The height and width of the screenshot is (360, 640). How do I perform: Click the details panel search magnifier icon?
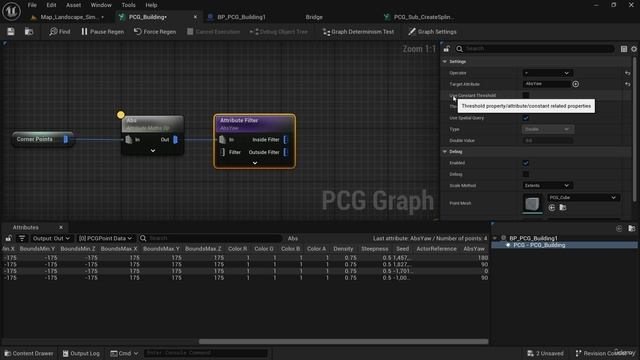pos(460,49)
